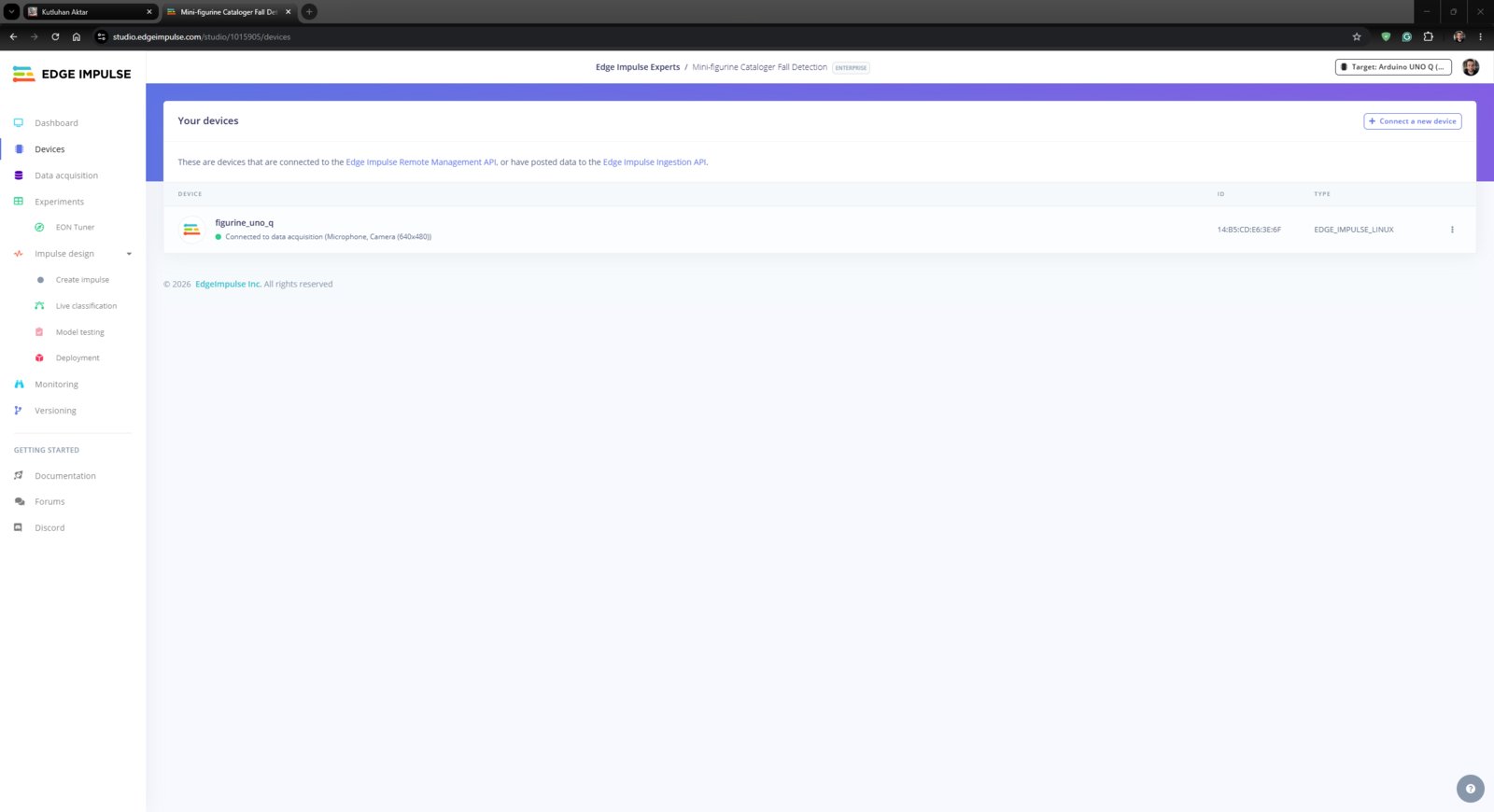1494x812 pixels.
Task: Click the EON Tuner green icon
Action: (x=39, y=228)
